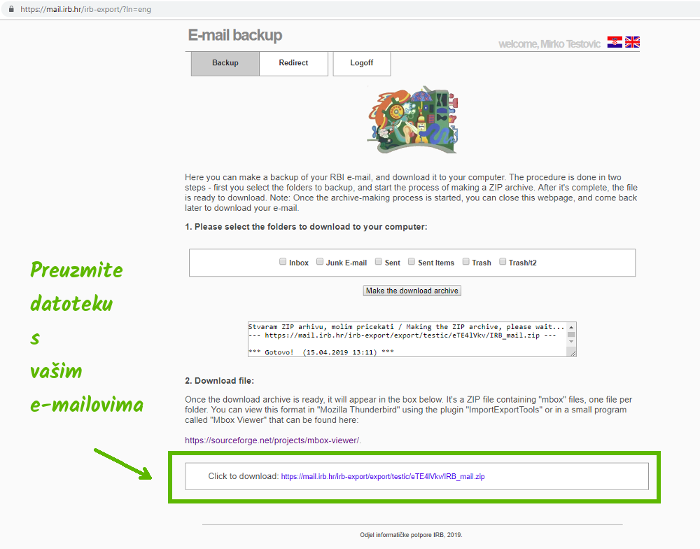Open the sourceforge mbox-viewer link

coord(272,440)
